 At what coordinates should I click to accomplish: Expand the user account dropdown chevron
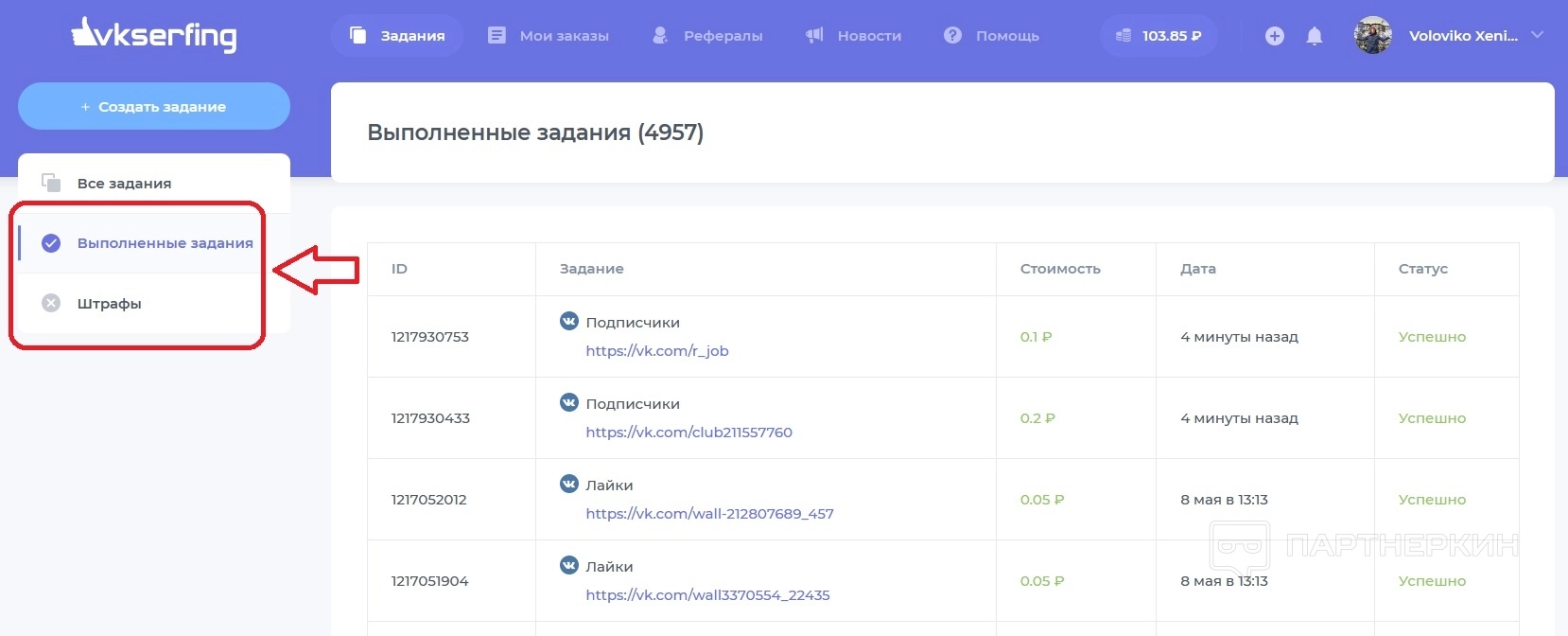tap(1537, 35)
